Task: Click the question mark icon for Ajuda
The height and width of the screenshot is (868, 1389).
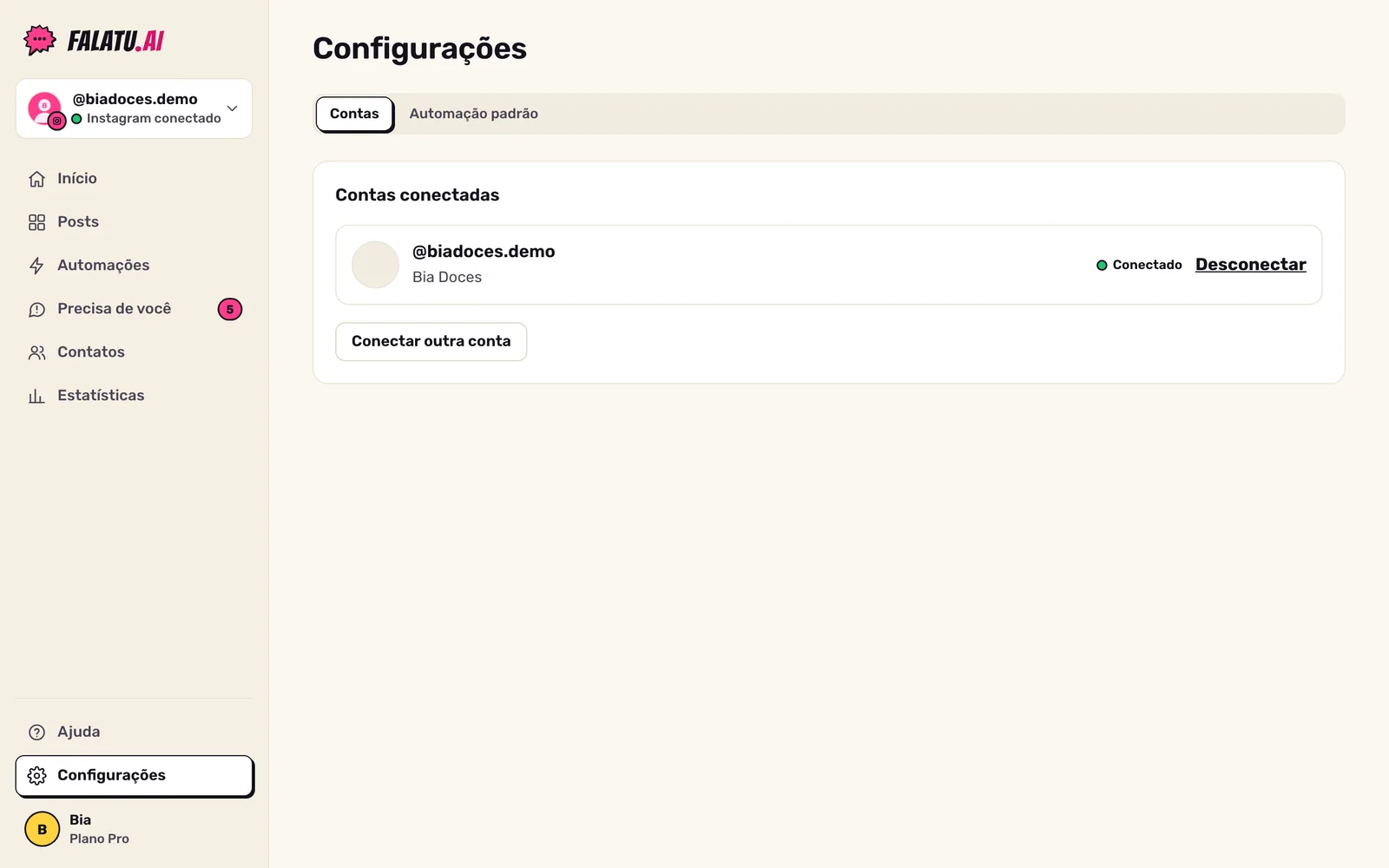Action: (x=36, y=732)
